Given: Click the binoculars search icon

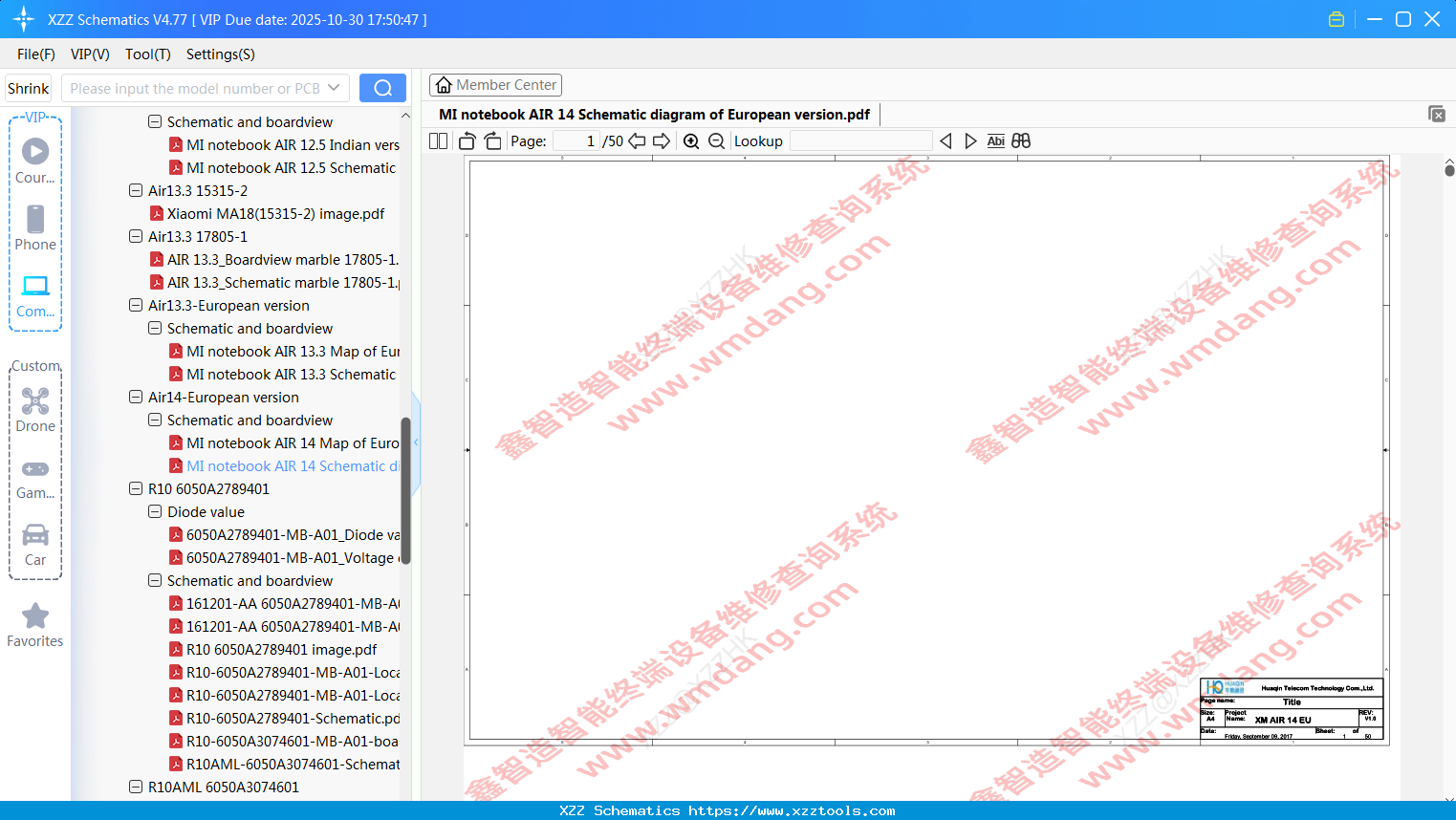Looking at the screenshot, I should [1021, 140].
